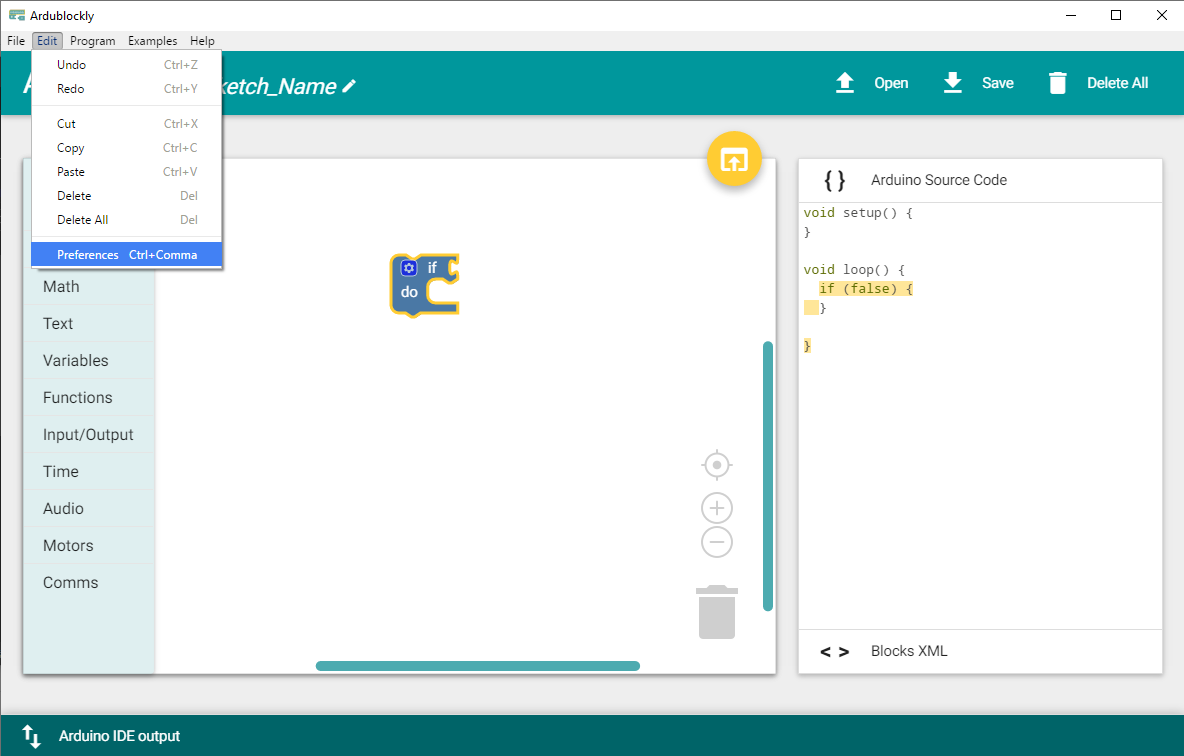
Task: Expand the Variables toolbox category
Action: pyautogui.click(x=89, y=361)
